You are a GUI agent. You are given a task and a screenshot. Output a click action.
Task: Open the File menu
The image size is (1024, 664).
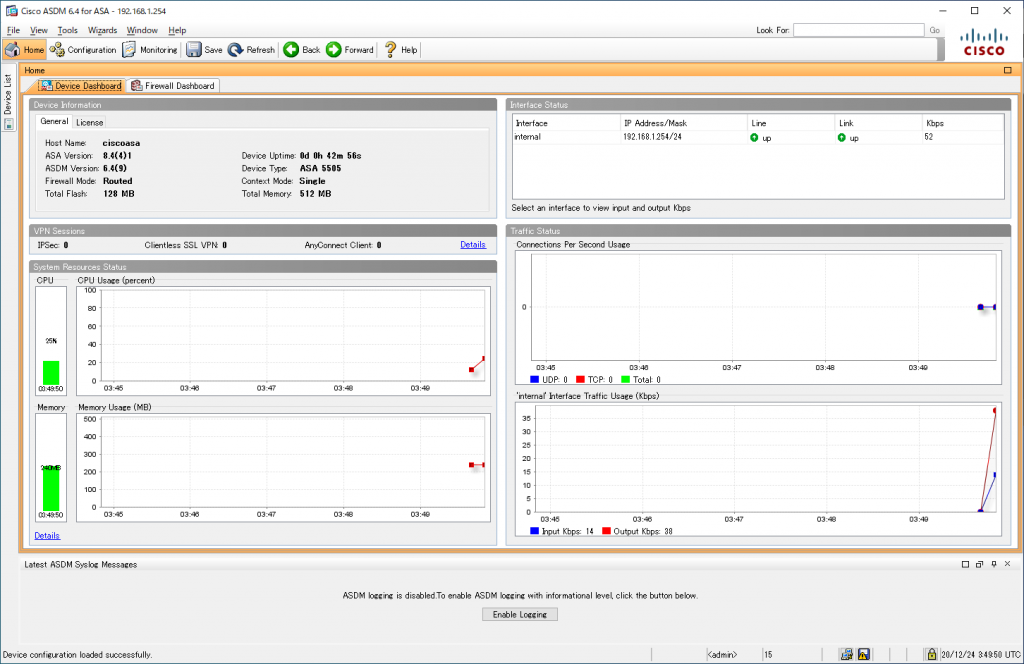click(x=13, y=30)
